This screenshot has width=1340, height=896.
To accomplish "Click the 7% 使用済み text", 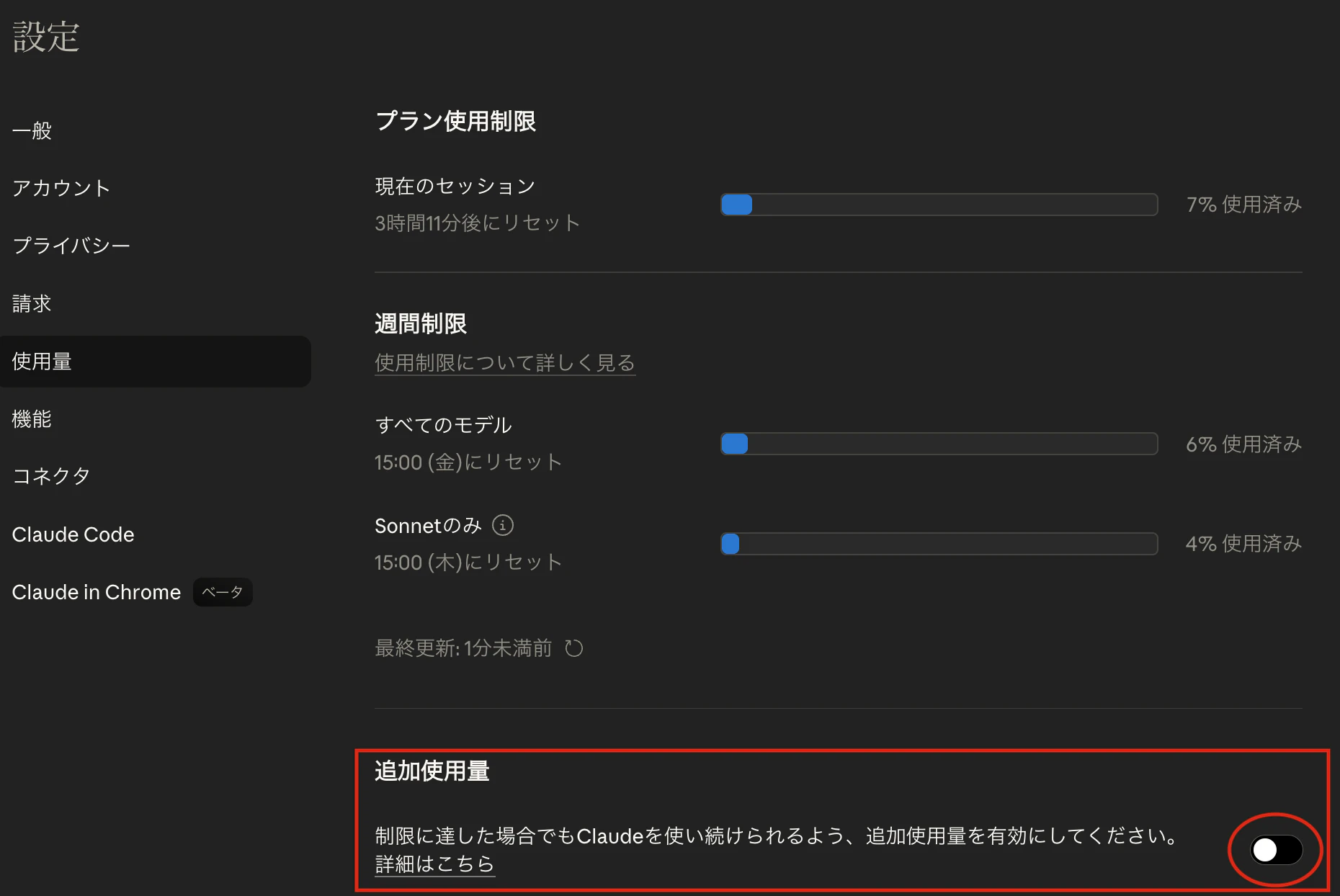I will [1244, 205].
